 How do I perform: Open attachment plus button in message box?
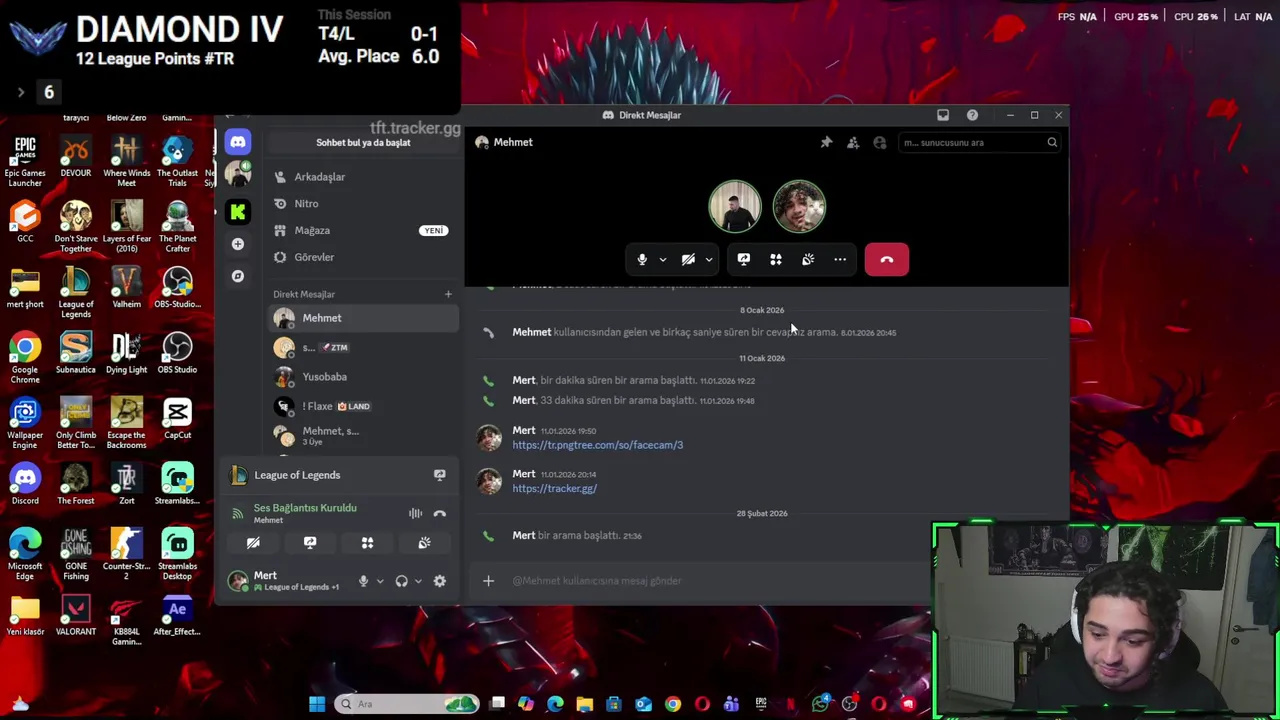click(488, 581)
